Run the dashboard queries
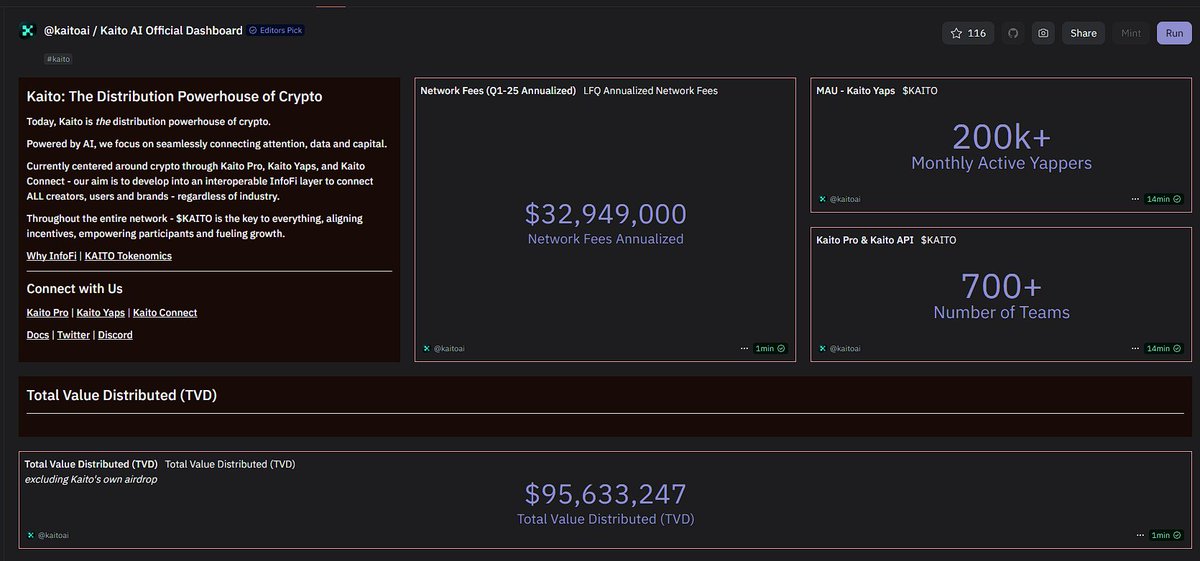Image resolution: width=1200 pixels, height=561 pixels. 1174,33
